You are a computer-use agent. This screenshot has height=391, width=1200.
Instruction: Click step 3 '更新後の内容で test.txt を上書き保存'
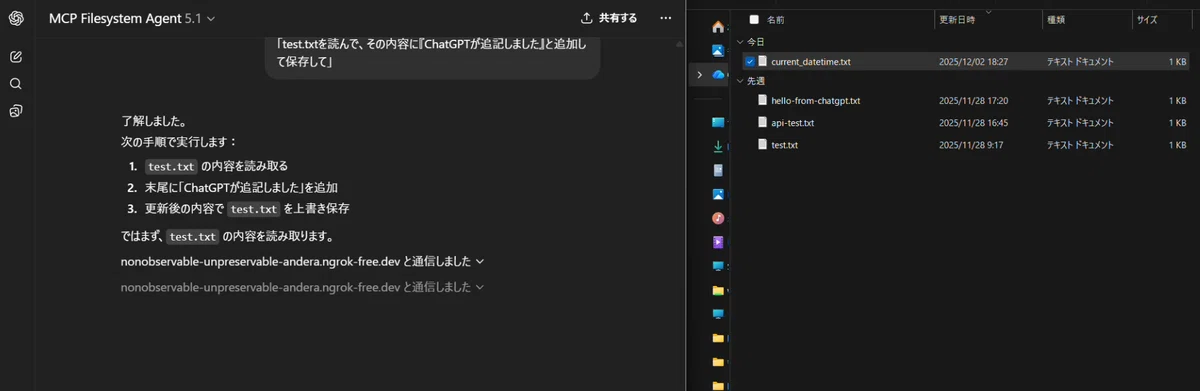[247, 209]
